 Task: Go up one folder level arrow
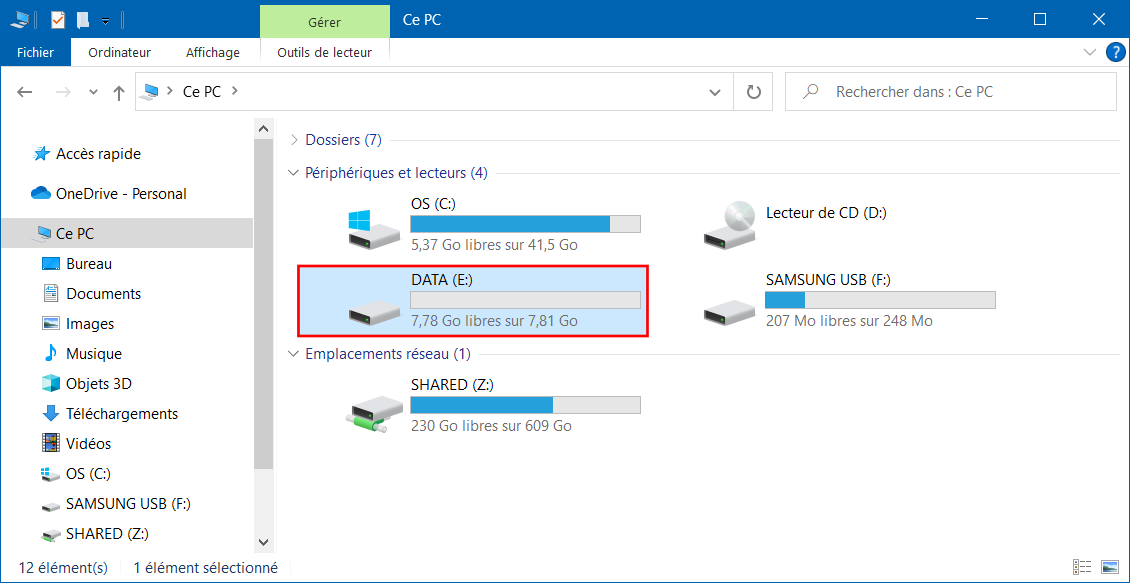[119, 92]
